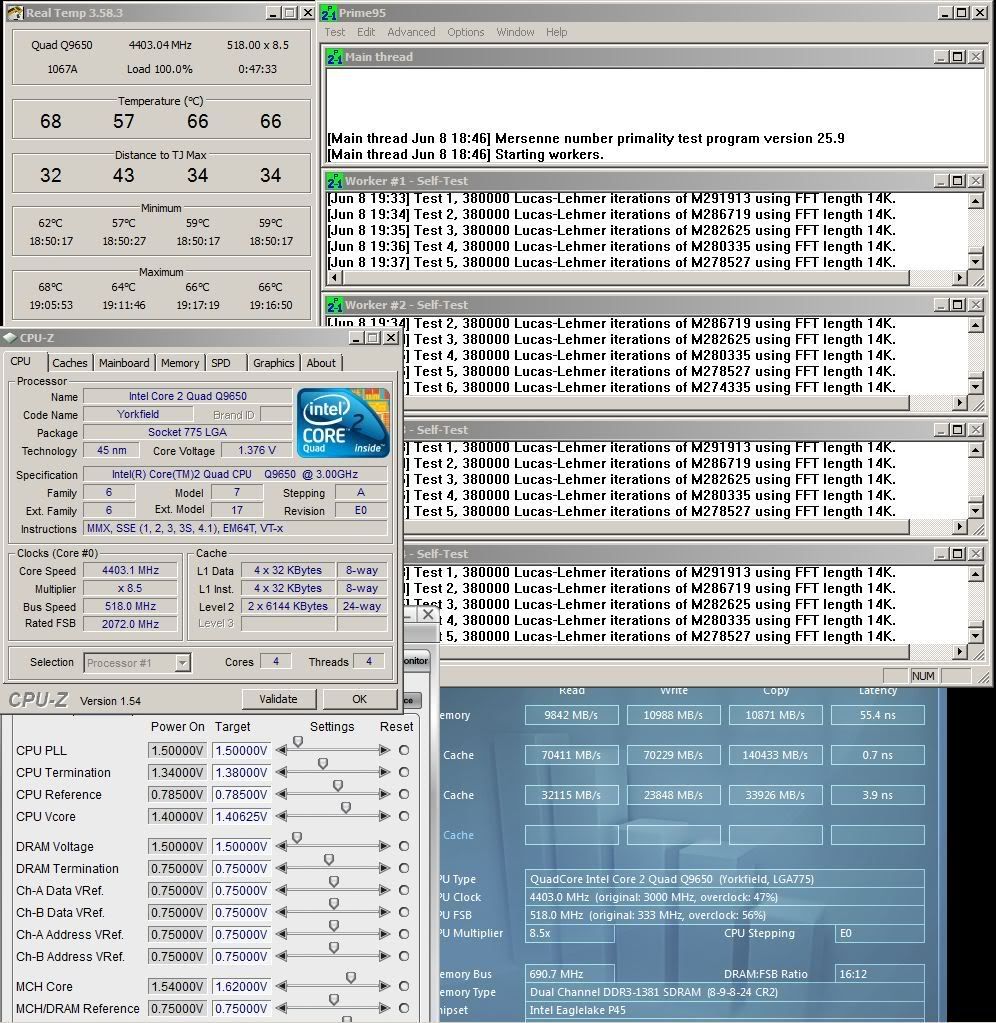Click the Memory Latency value 55.4 ns
Image resolution: width=996 pixels, height=1023 pixels.
tap(878, 715)
